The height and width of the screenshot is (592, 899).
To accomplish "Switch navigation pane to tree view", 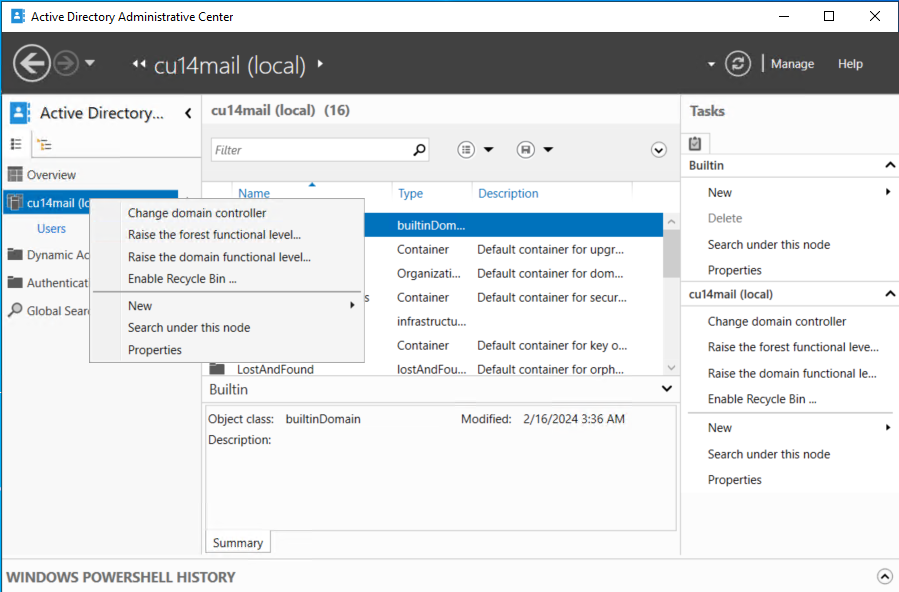I will [44, 144].
